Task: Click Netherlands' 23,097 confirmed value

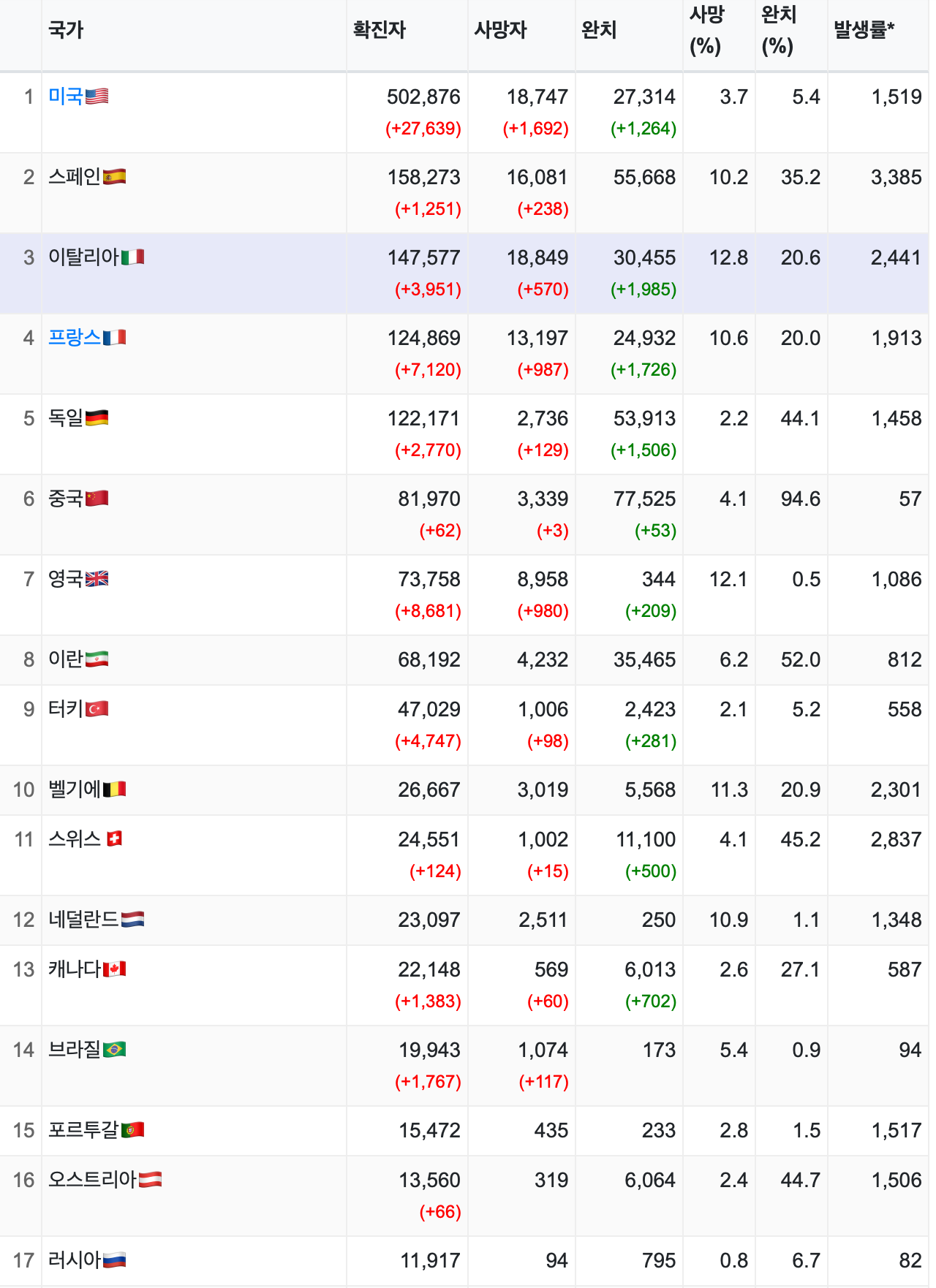Action: pyautogui.click(x=429, y=920)
